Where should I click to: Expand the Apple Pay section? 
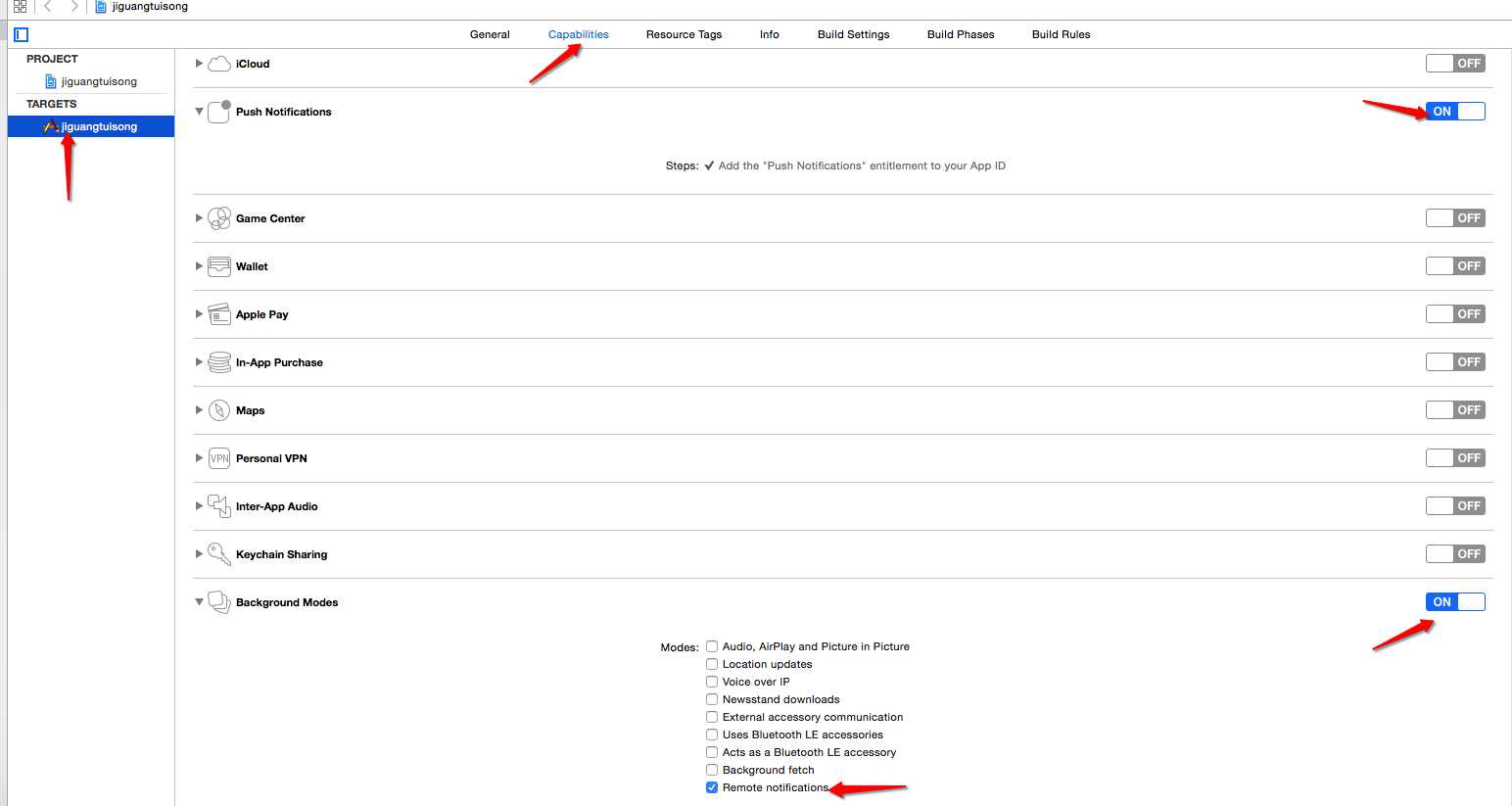click(199, 314)
